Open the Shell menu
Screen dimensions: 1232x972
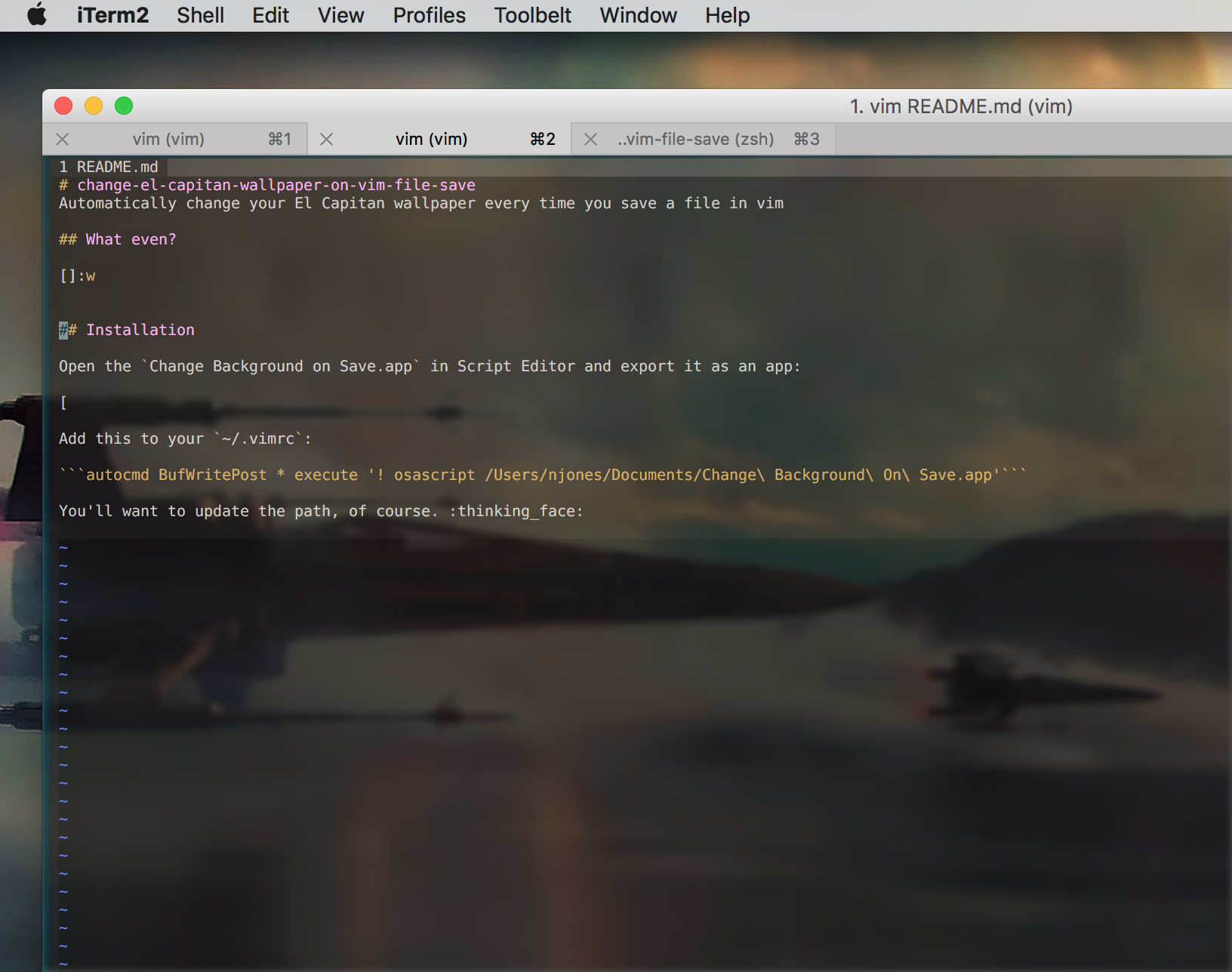(200, 15)
